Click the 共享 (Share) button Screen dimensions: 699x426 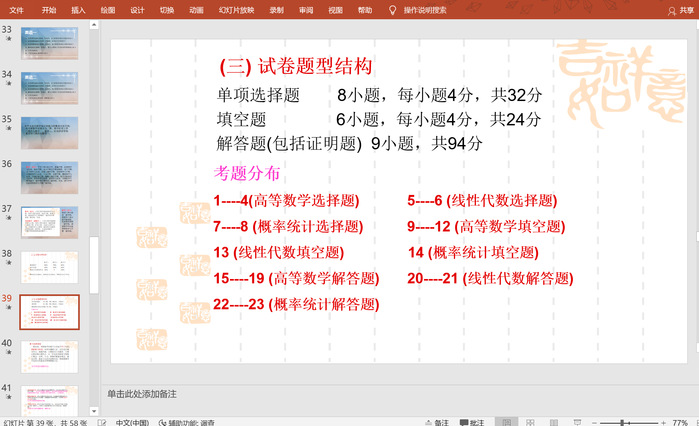click(x=680, y=9)
